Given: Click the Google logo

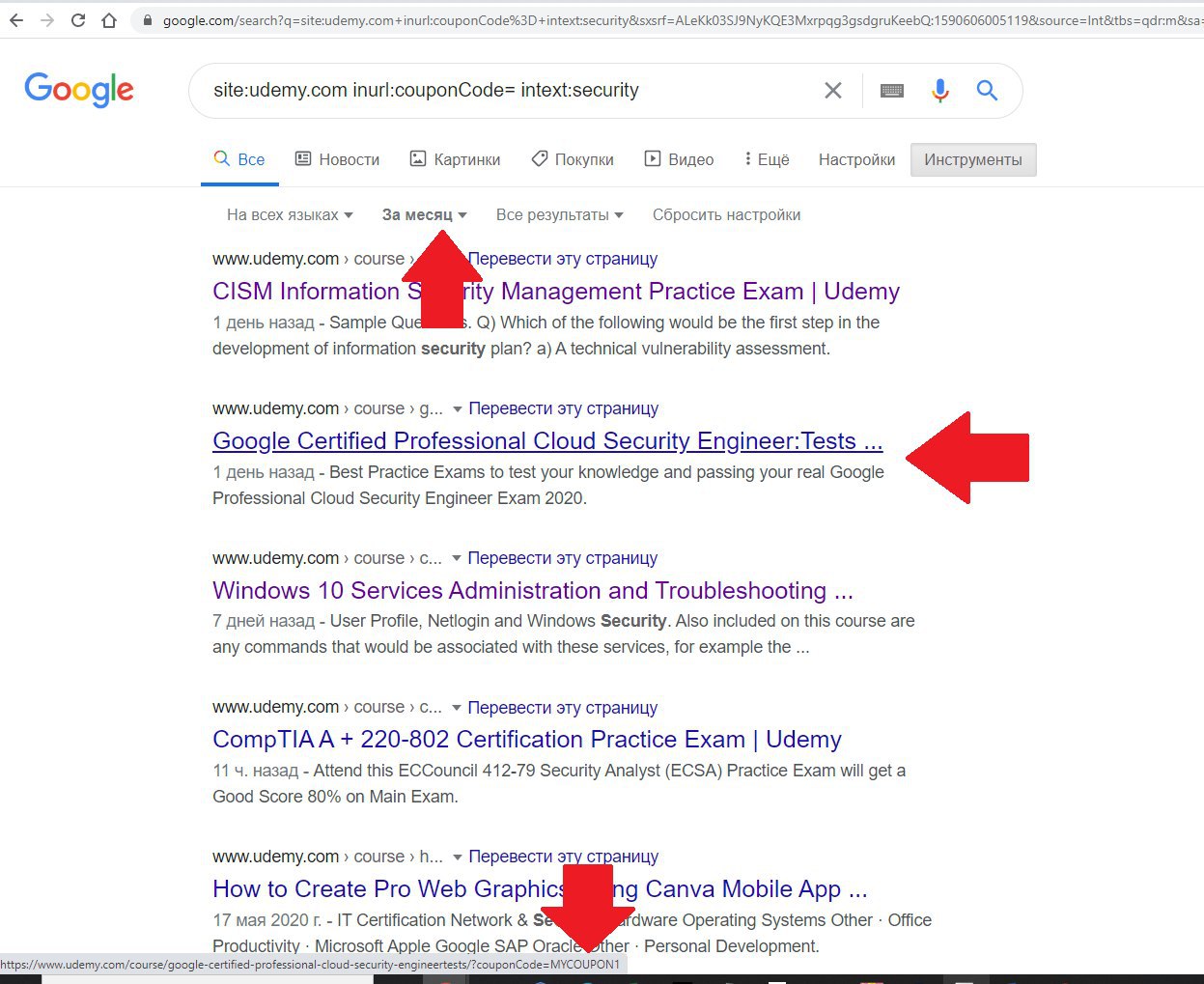Looking at the screenshot, I should [79, 90].
